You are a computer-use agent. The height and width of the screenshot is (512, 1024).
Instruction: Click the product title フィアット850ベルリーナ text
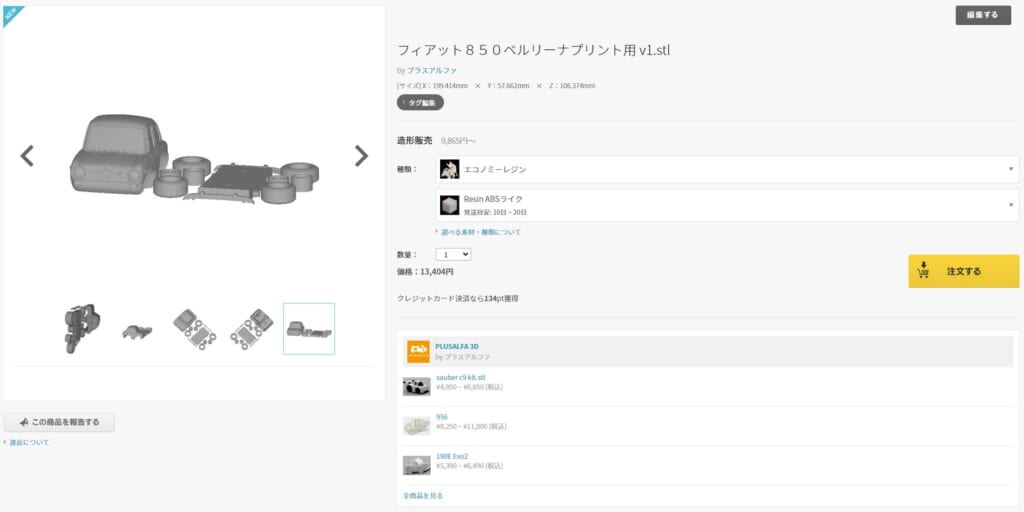coord(534,50)
